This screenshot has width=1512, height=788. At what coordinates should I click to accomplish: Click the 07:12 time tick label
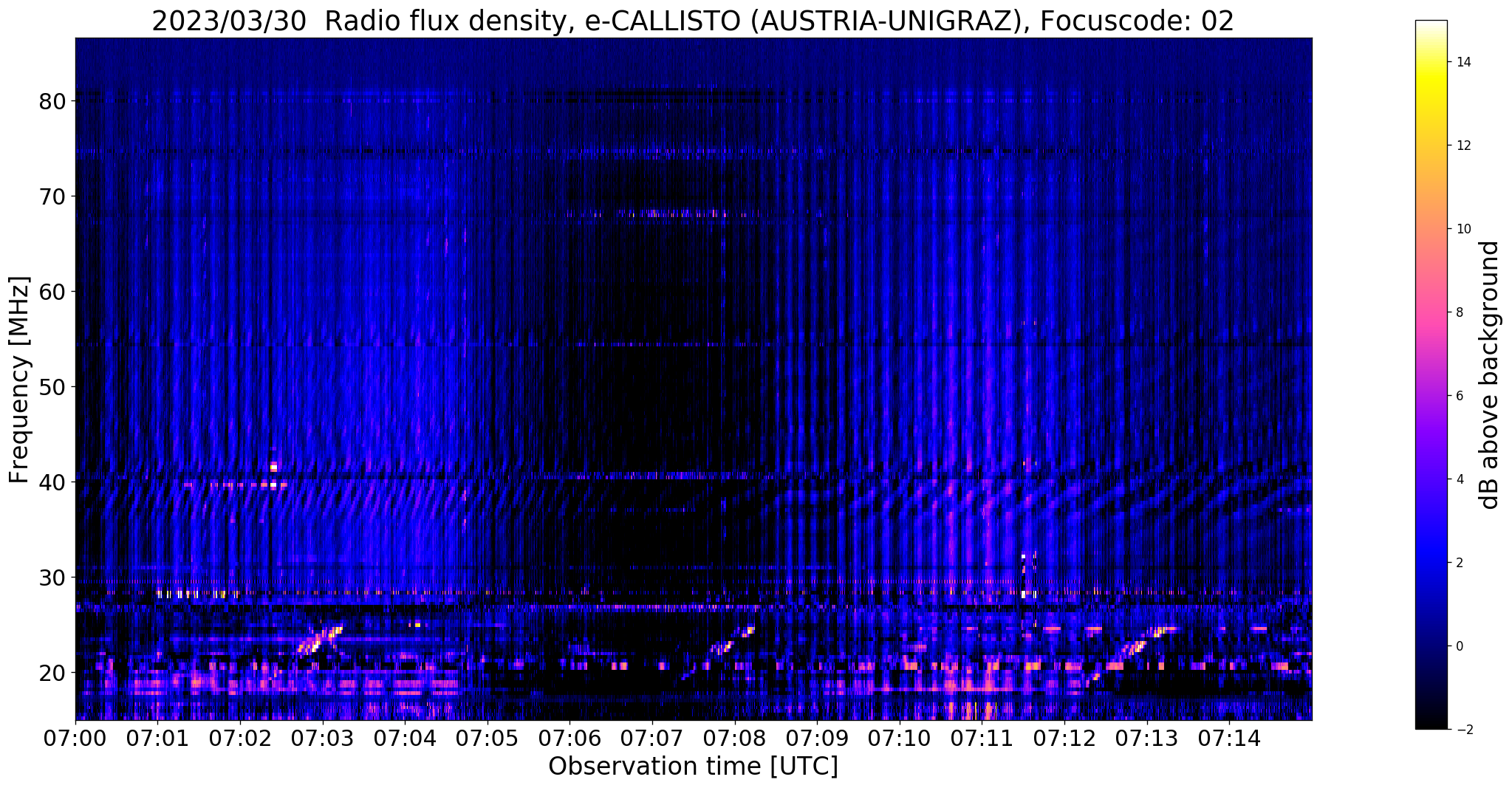(1064, 738)
